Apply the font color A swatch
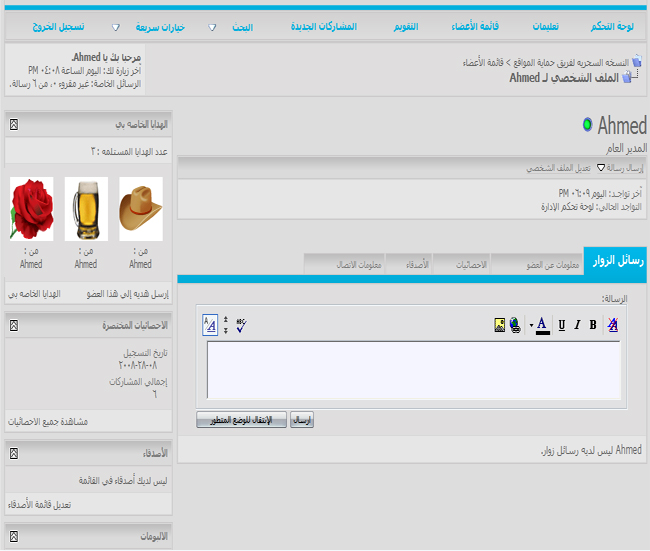This screenshot has width=650, height=551. (x=542, y=324)
